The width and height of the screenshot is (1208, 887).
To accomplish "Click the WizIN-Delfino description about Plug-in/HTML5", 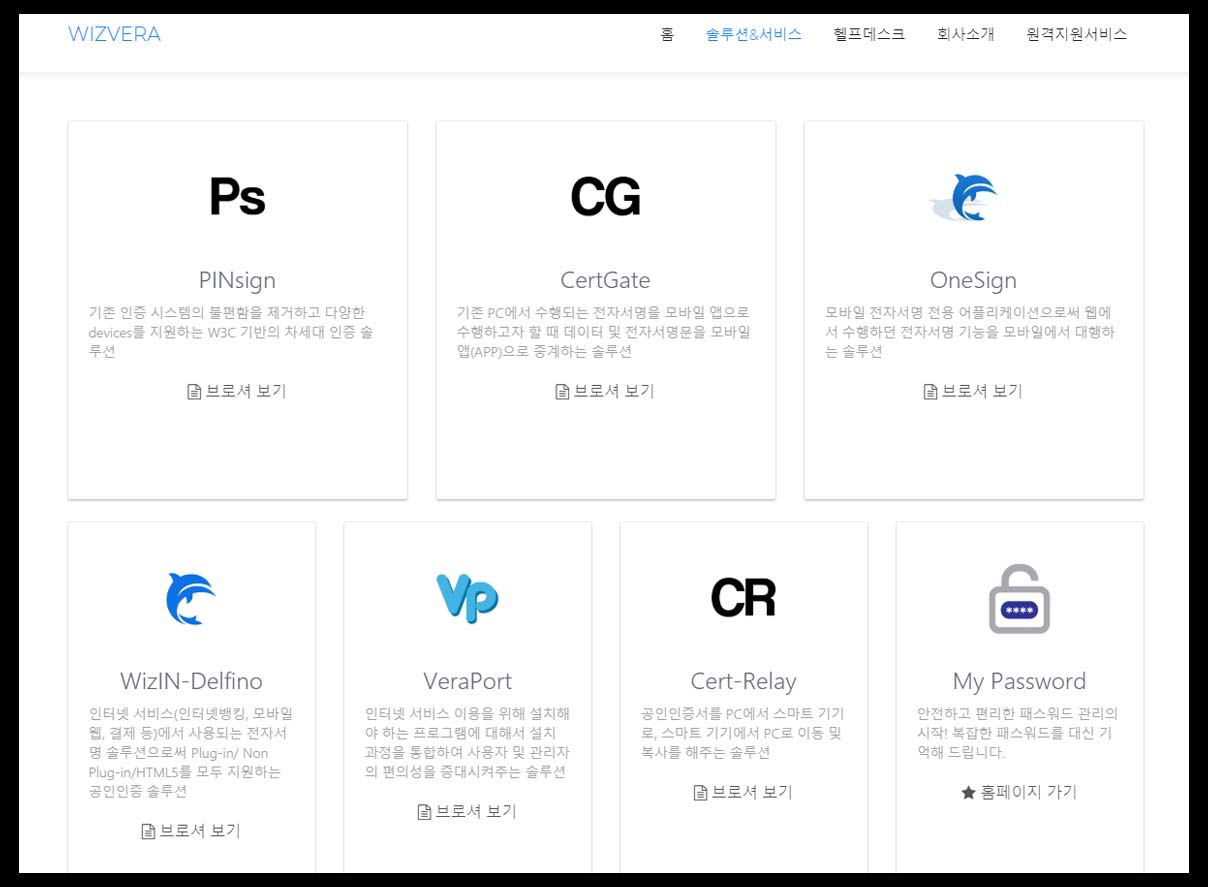I will (191, 752).
